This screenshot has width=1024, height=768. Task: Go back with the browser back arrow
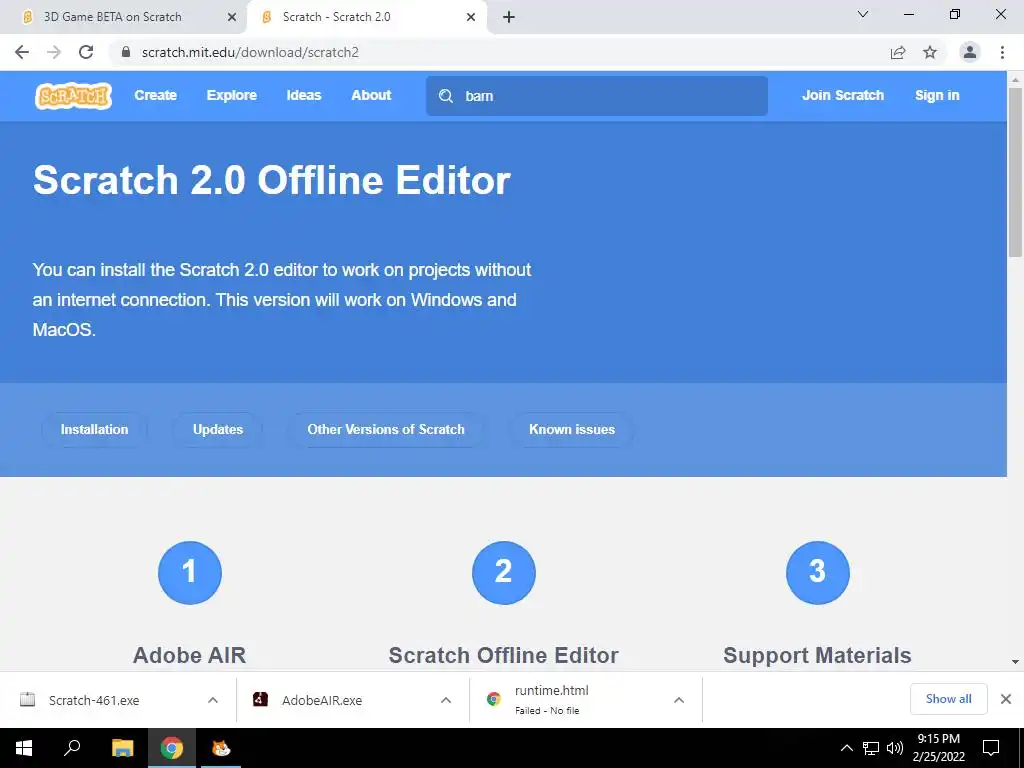pos(22,52)
